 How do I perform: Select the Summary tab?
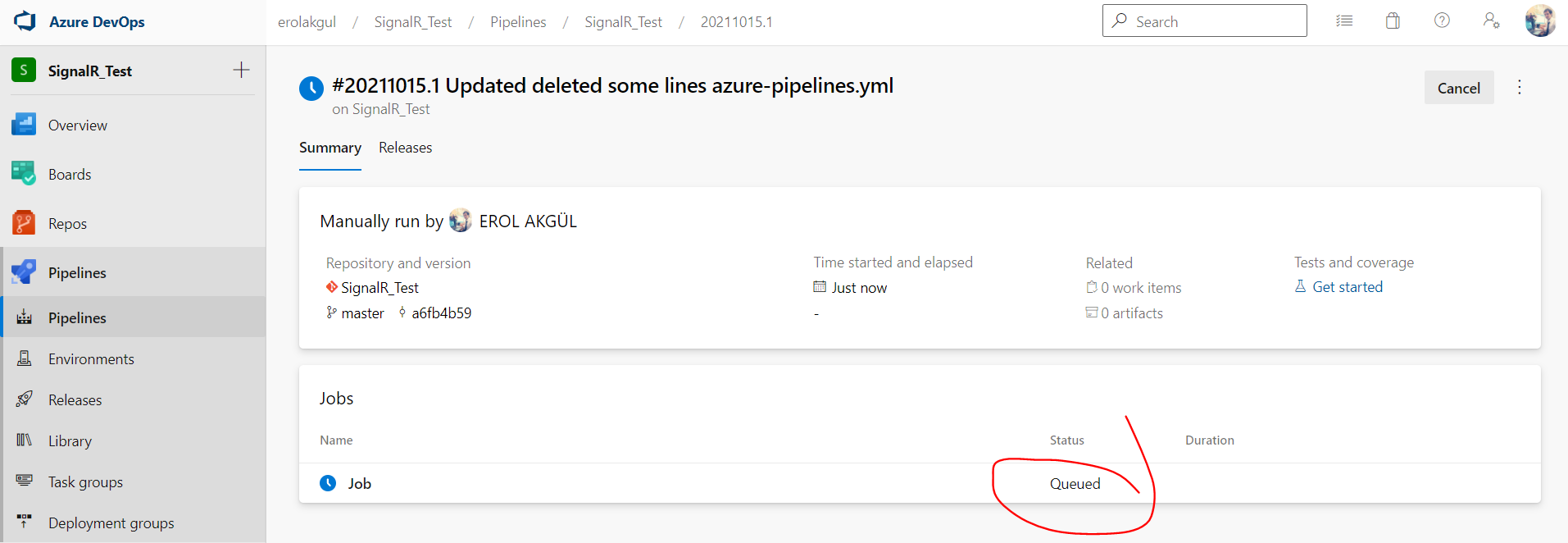[x=330, y=148]
